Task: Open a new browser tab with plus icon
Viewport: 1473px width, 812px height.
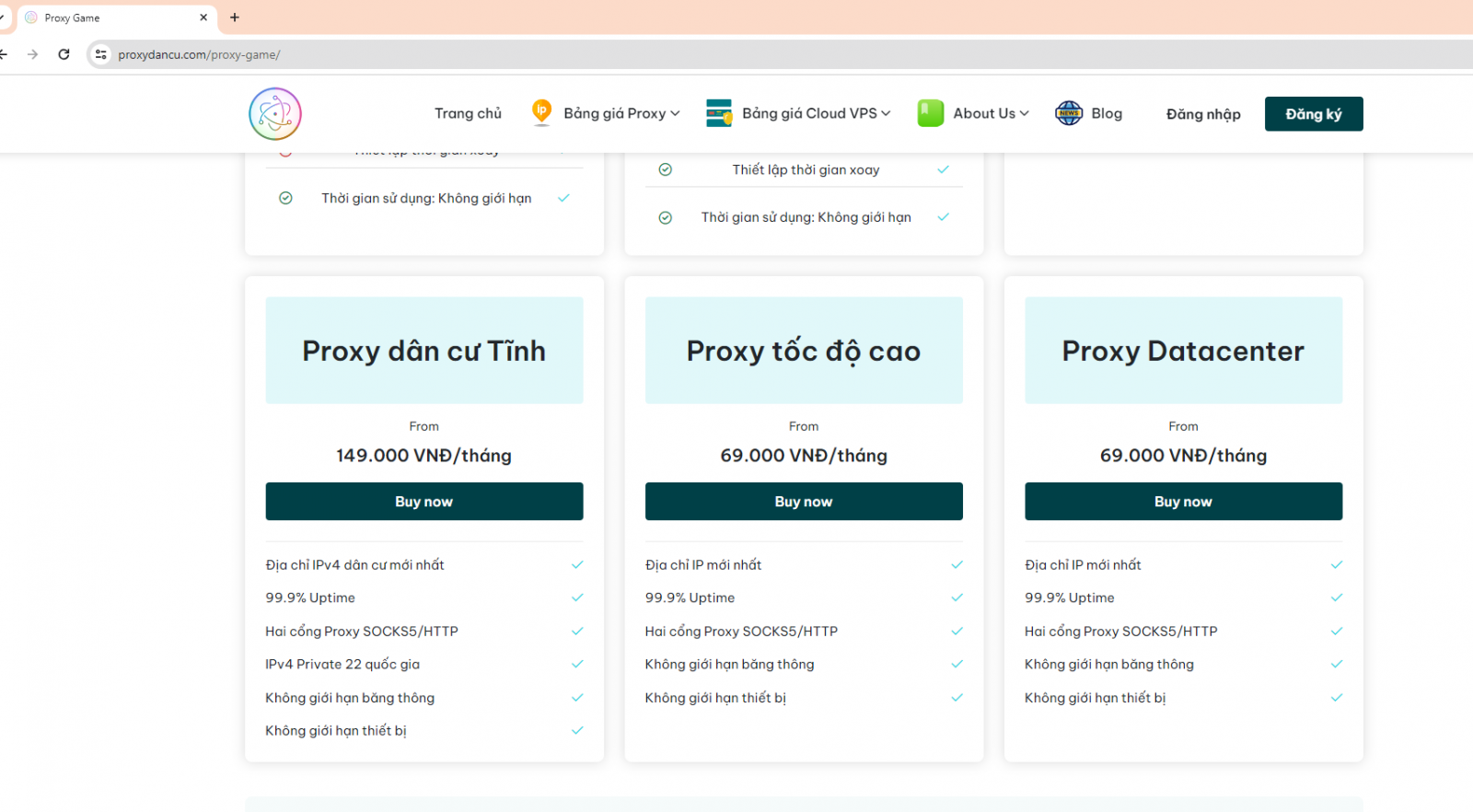Action: [x=235, y=17]
